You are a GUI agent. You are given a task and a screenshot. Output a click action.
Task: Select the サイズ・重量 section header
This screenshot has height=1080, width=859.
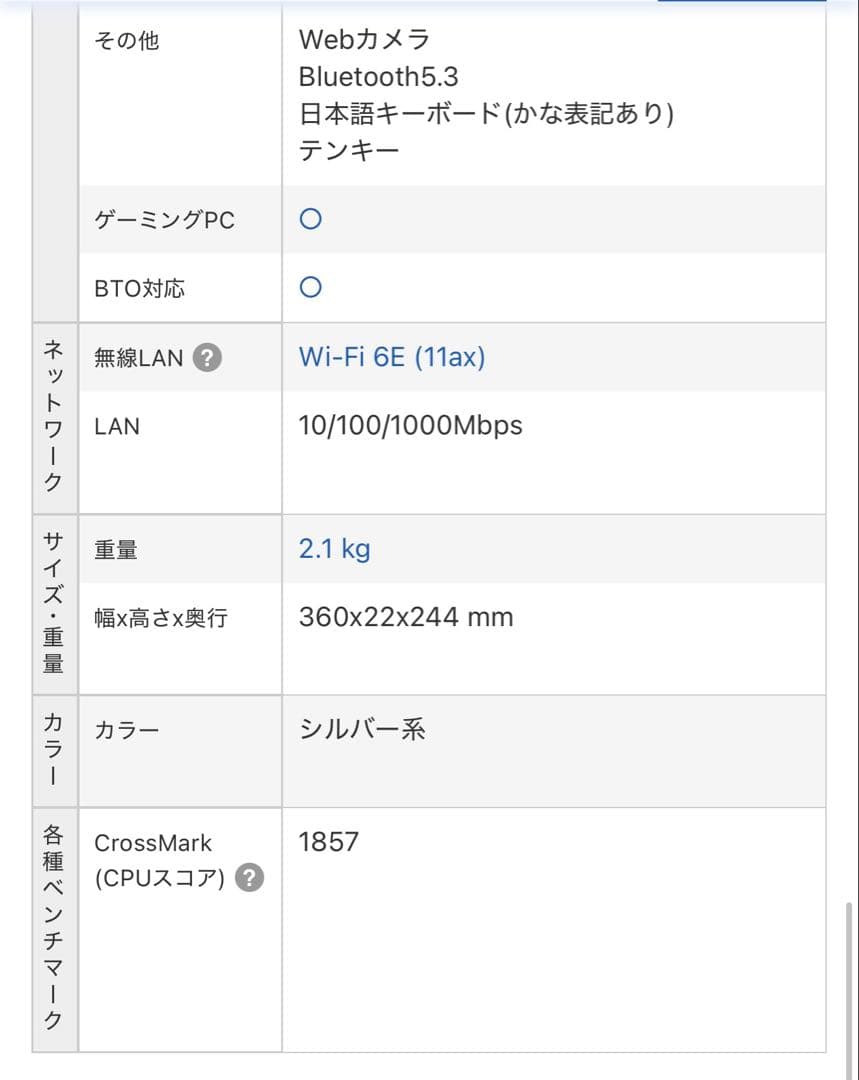tap(54, 604)
